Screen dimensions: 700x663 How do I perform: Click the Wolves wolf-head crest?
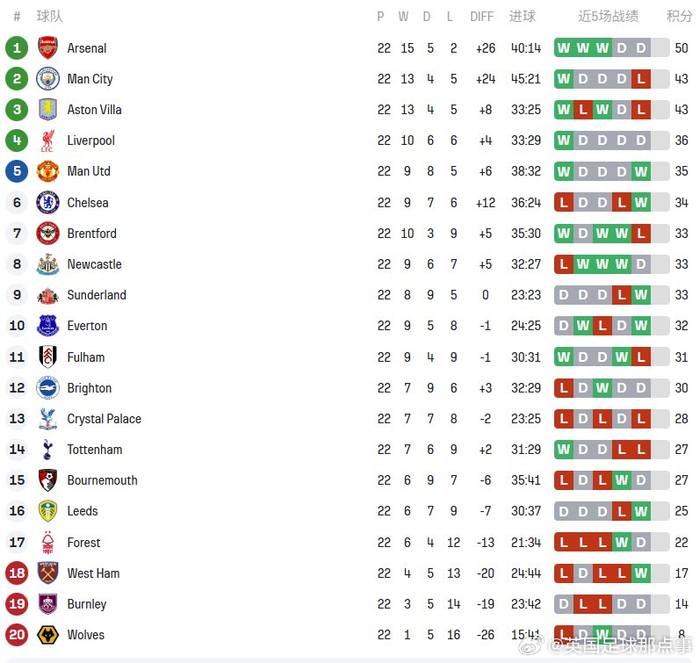click(x=48, y=635)
